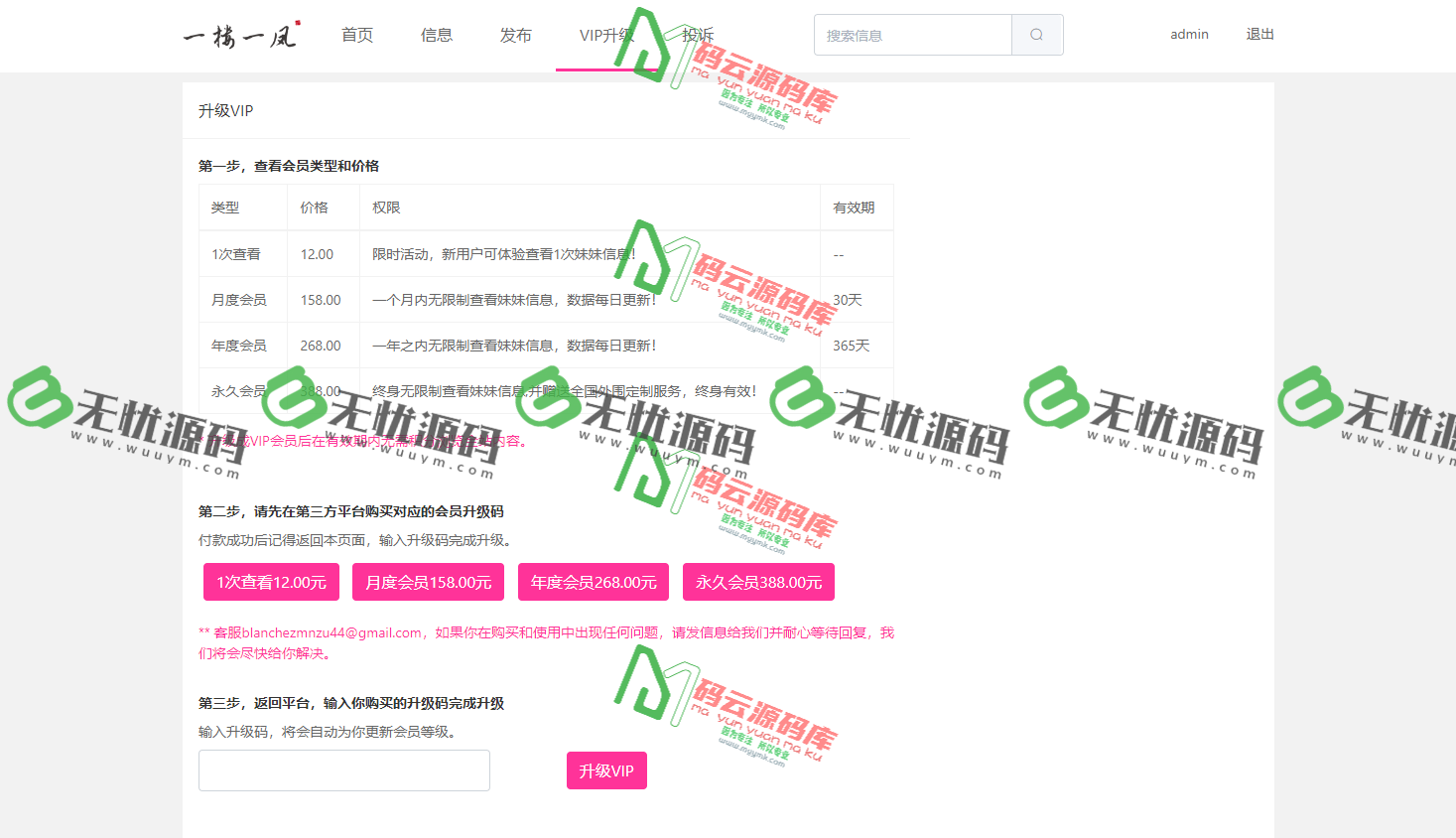Open the 信息 navigation item

coord(436,34)
